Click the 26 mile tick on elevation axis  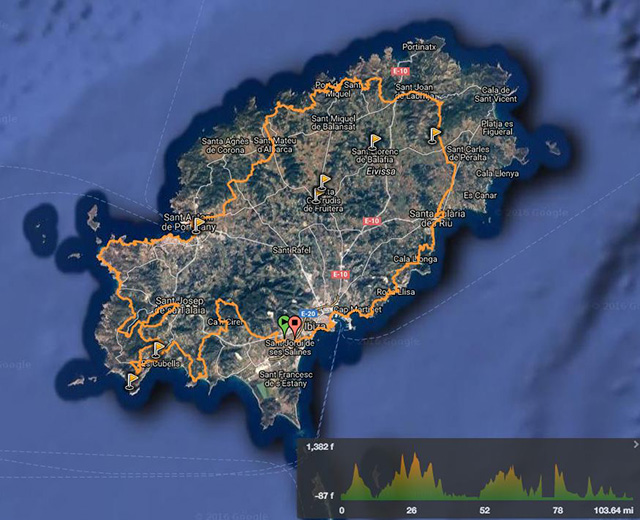pyautogui.click(x=411, y=510)
